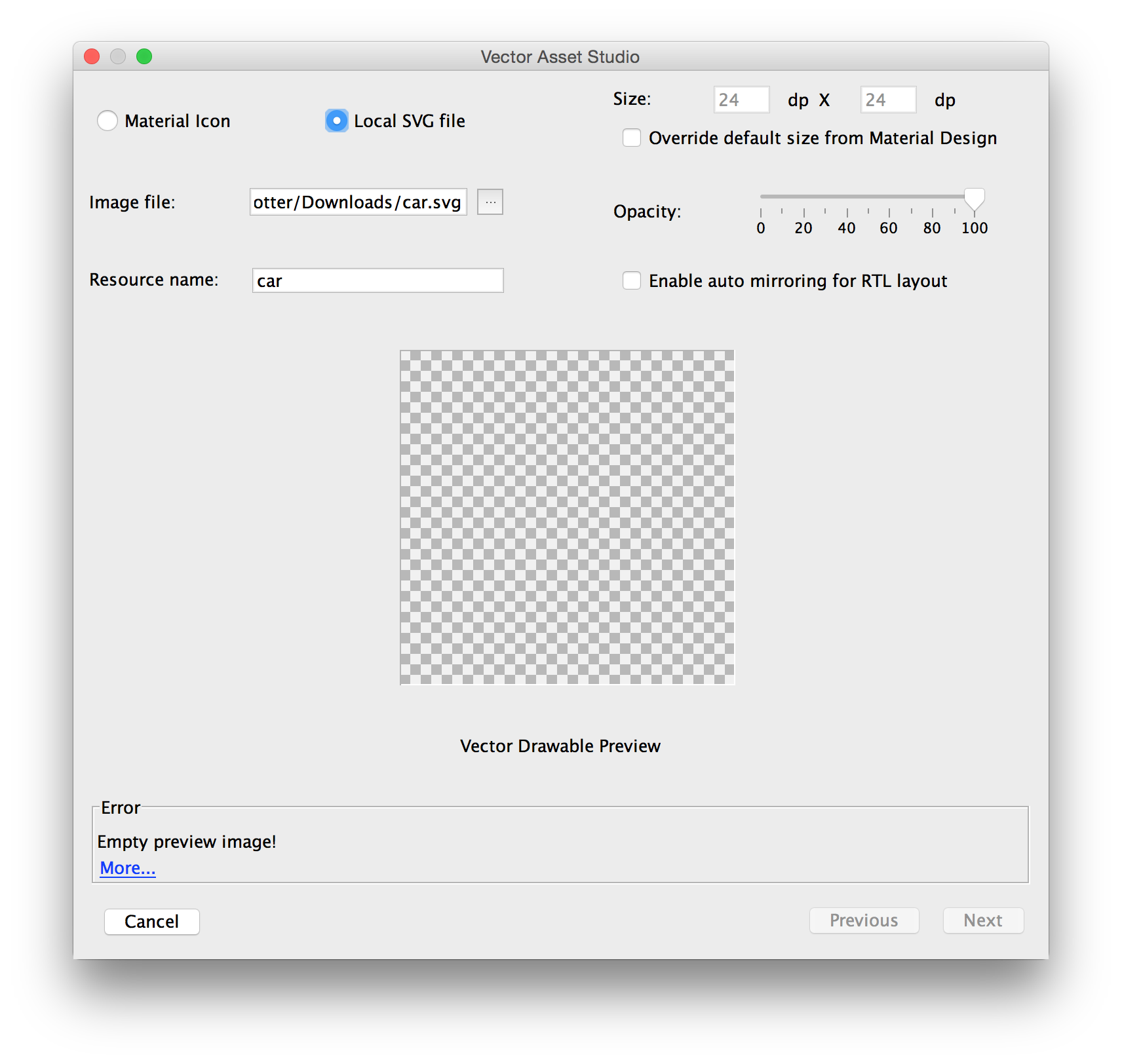This screenshot has width=1122, height=1064.
Task: Click the Image file path field
Action: tap(358, 202)
